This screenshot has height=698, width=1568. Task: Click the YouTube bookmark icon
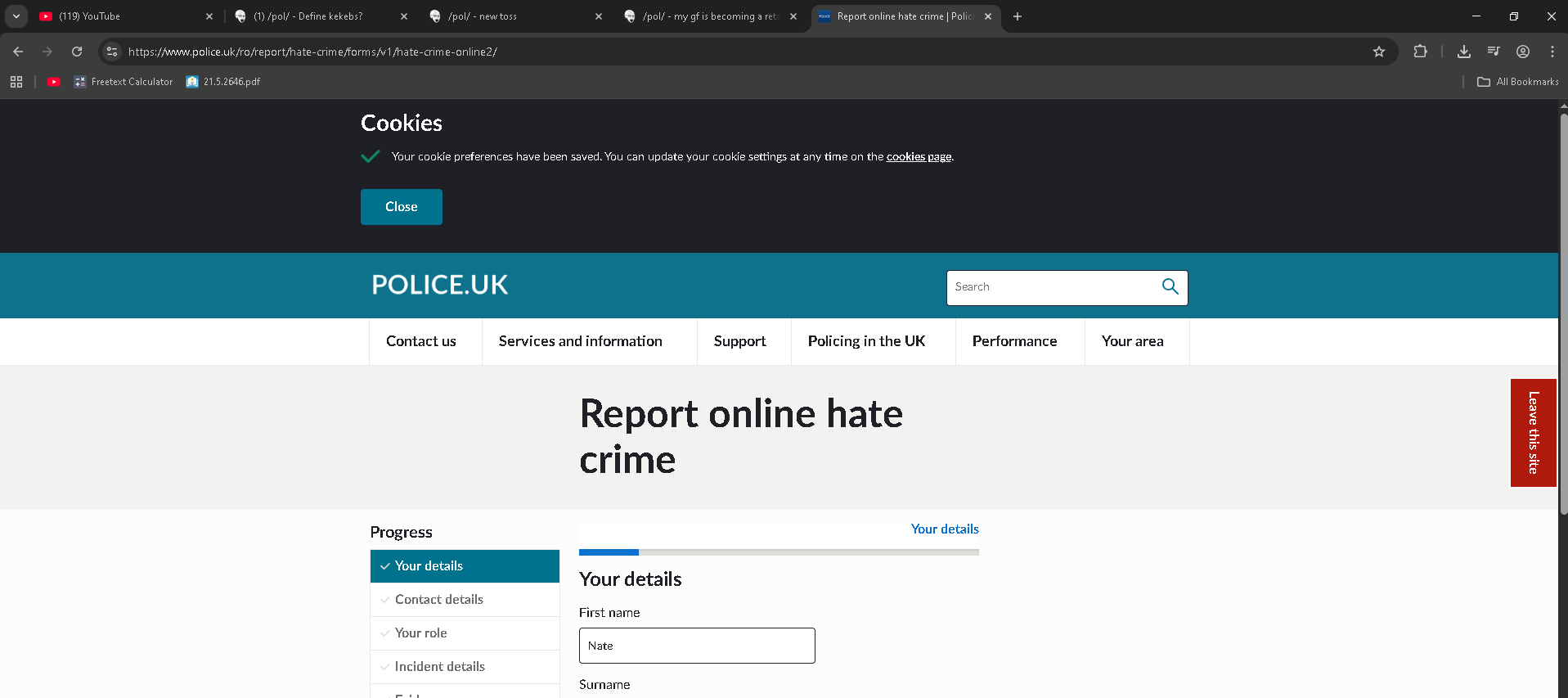click(54, 82)
